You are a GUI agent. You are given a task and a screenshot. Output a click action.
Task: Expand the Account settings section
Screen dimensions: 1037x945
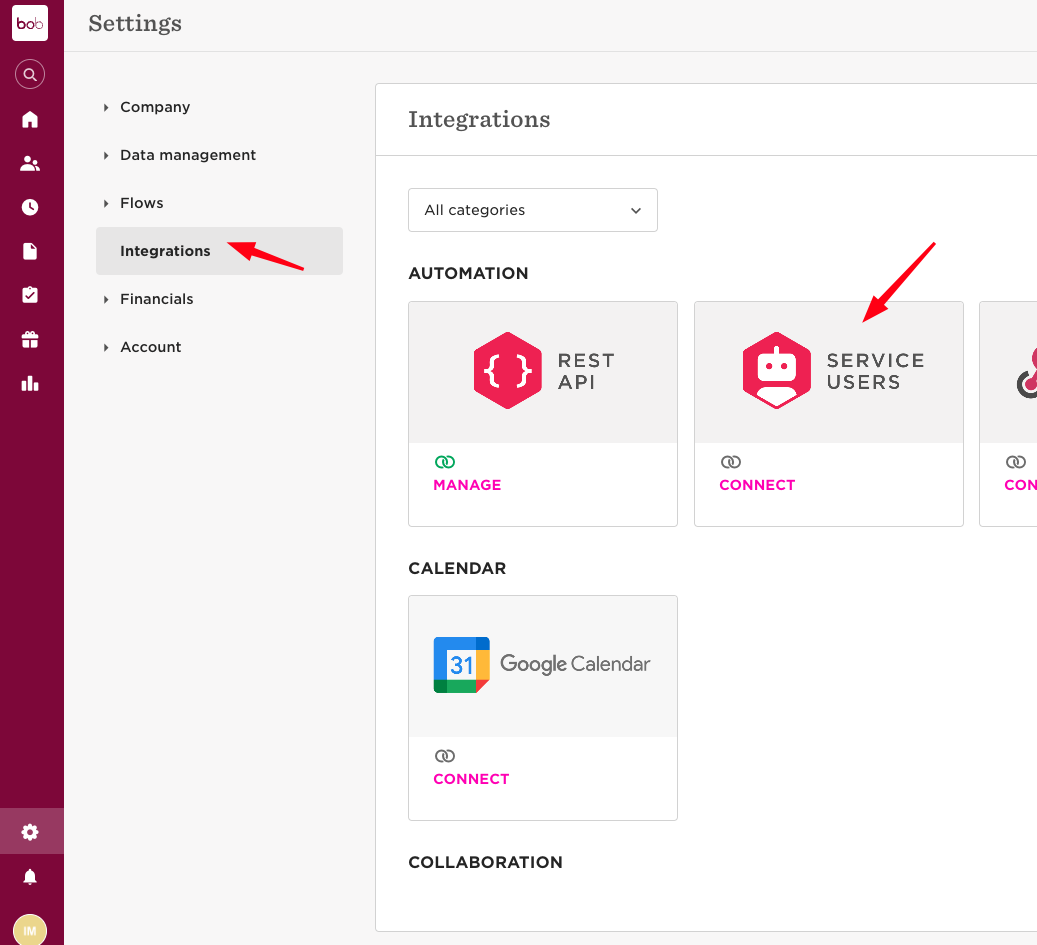151,347
